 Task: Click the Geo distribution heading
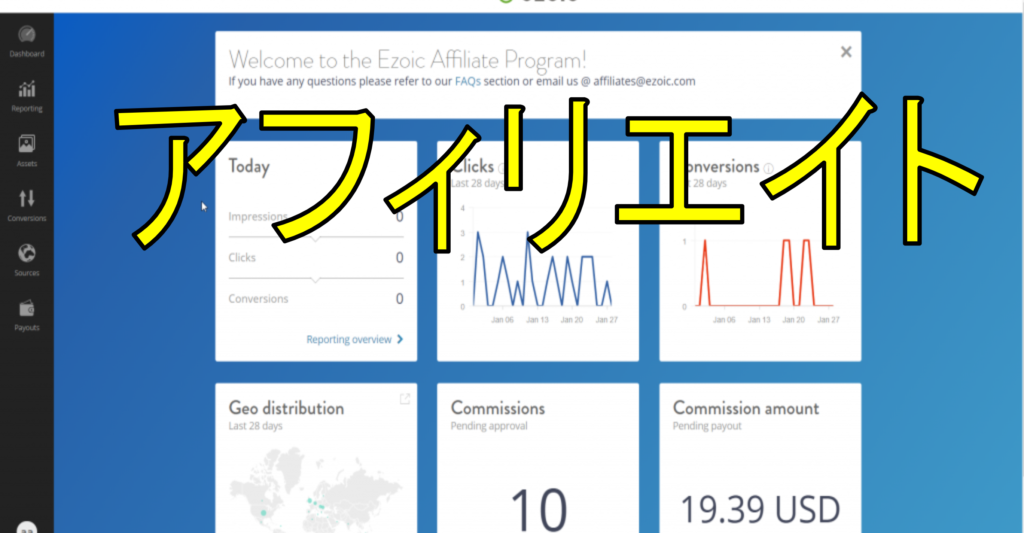(x=286, y=408)
